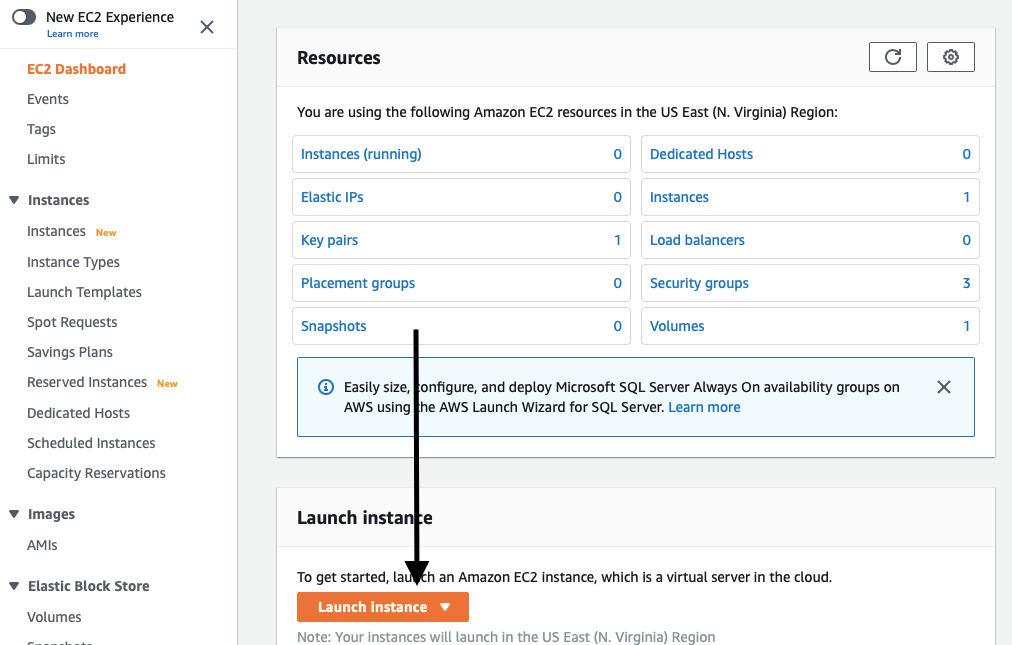
Task: Open the banner's Learn more link
Action: click(x=704, y=407)
